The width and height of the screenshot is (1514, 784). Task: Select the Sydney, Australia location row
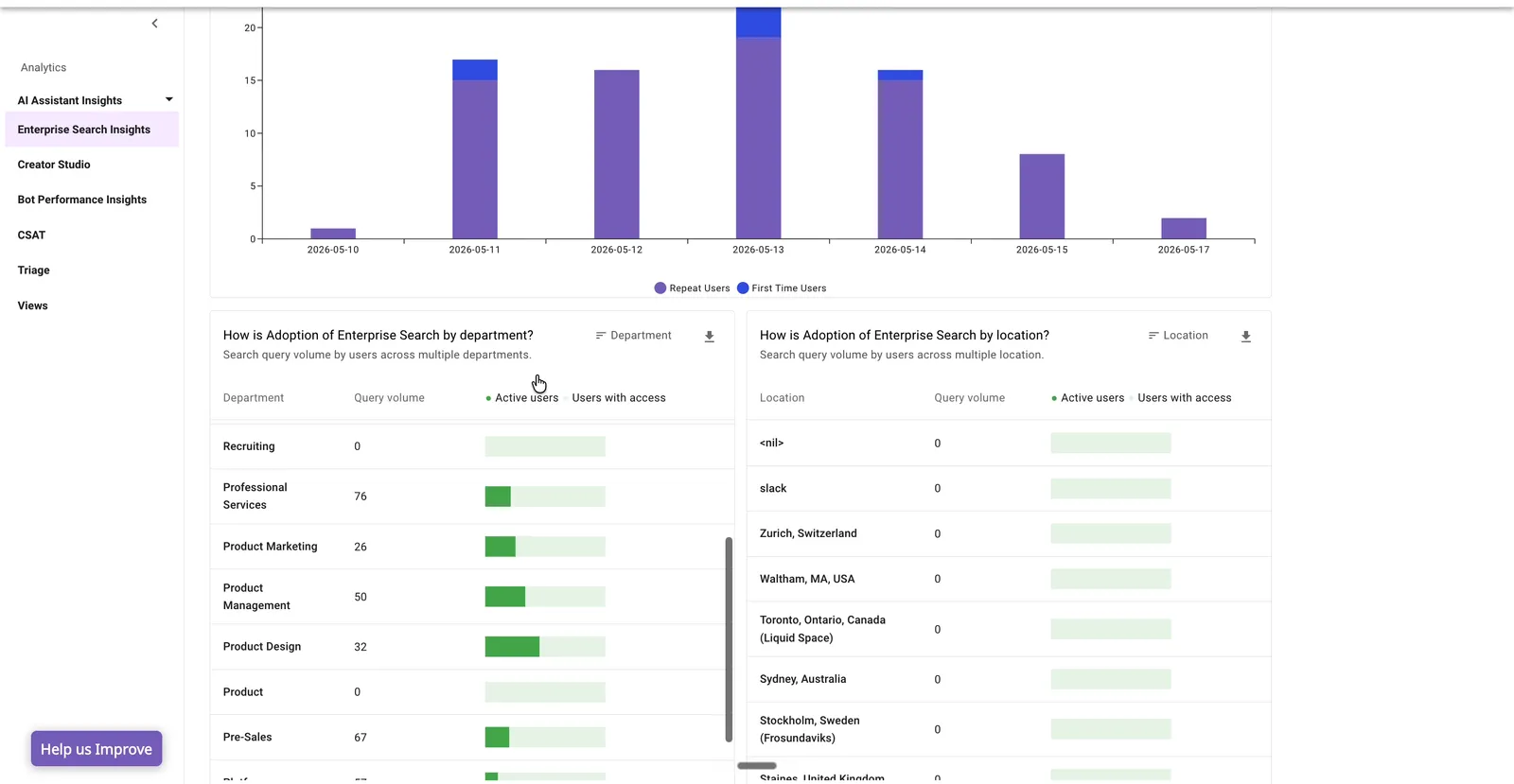(1009, 680)
